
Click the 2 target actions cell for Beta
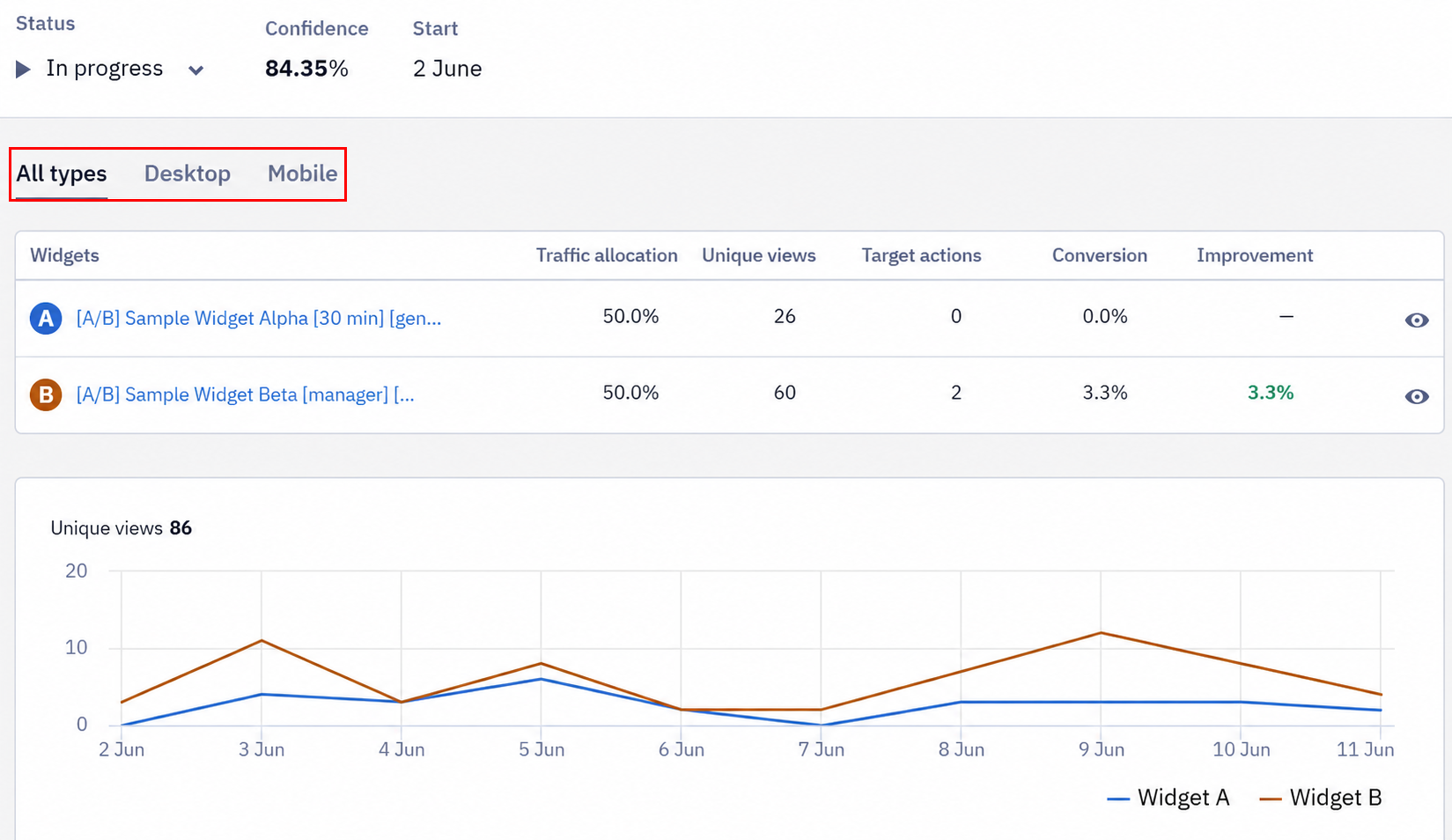956,393
